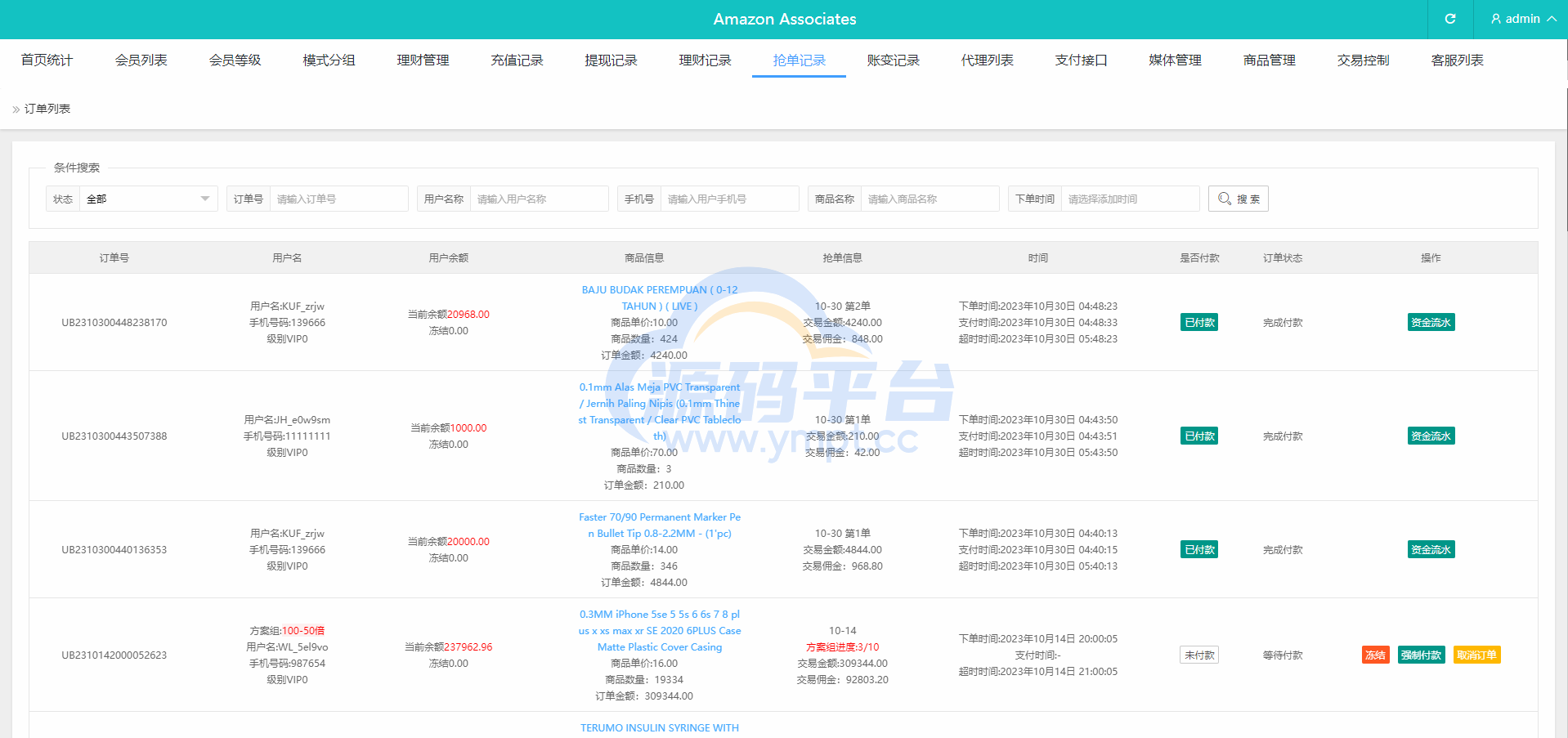
Task: Click the yellow 取消订单 button
Action: point(1476,655)
